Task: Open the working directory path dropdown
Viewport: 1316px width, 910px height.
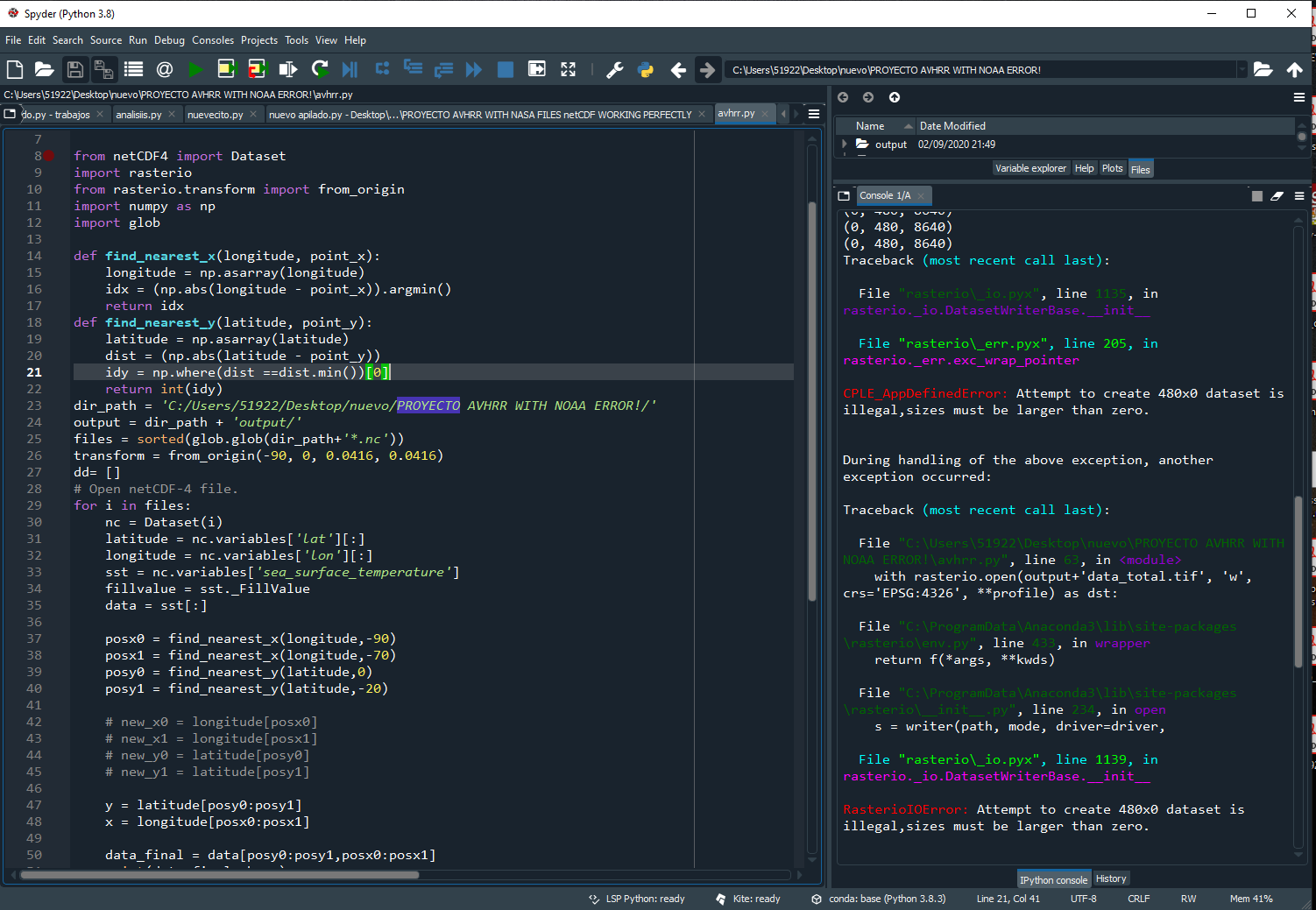Action: point(1242,69)
